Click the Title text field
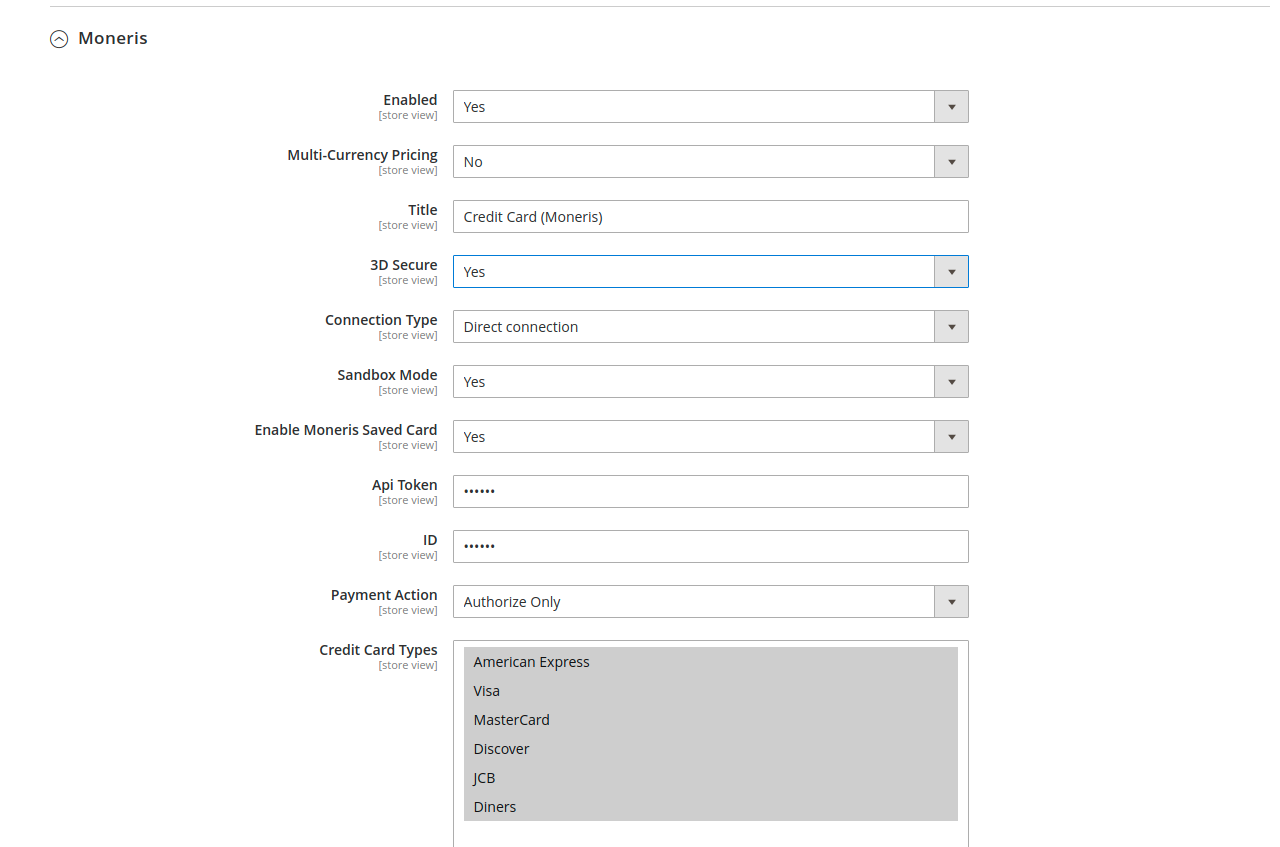This screenshot has height=847, width=1280. pos(710,217)
